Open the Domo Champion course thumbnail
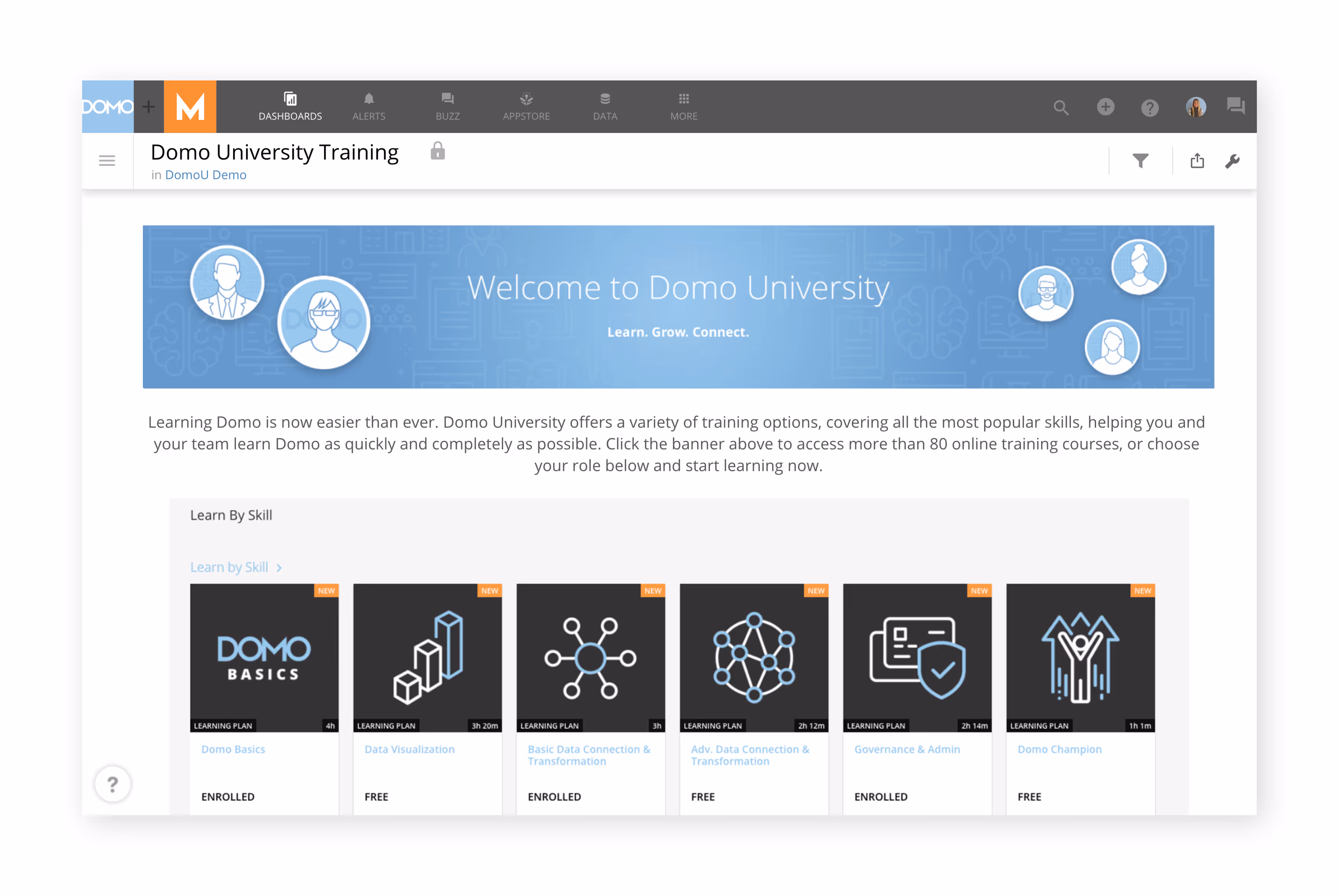Viewport: 1339px width, 896px height. [x=1080, y=658]
